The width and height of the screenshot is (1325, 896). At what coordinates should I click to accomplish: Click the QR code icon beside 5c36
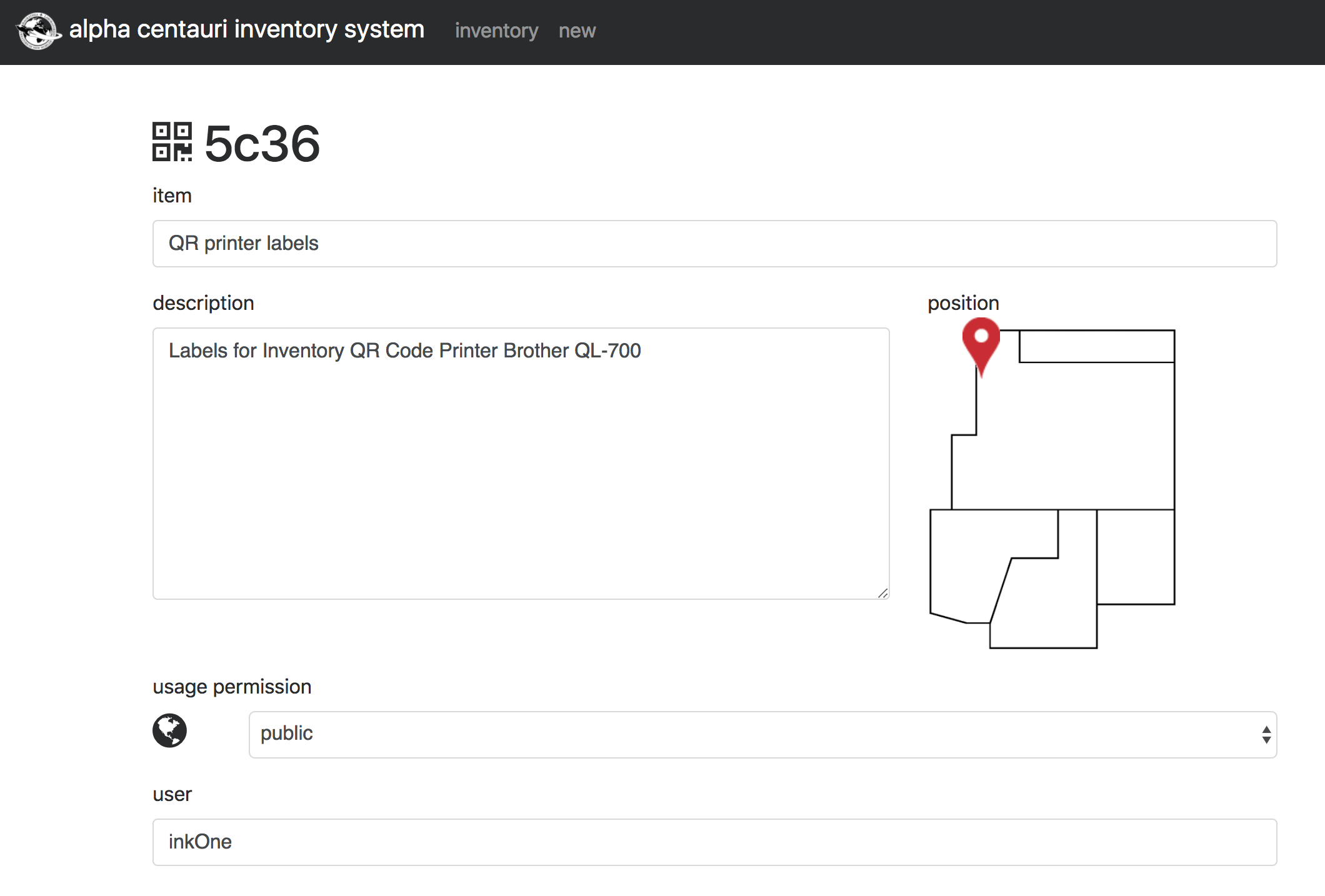point(172,142)
